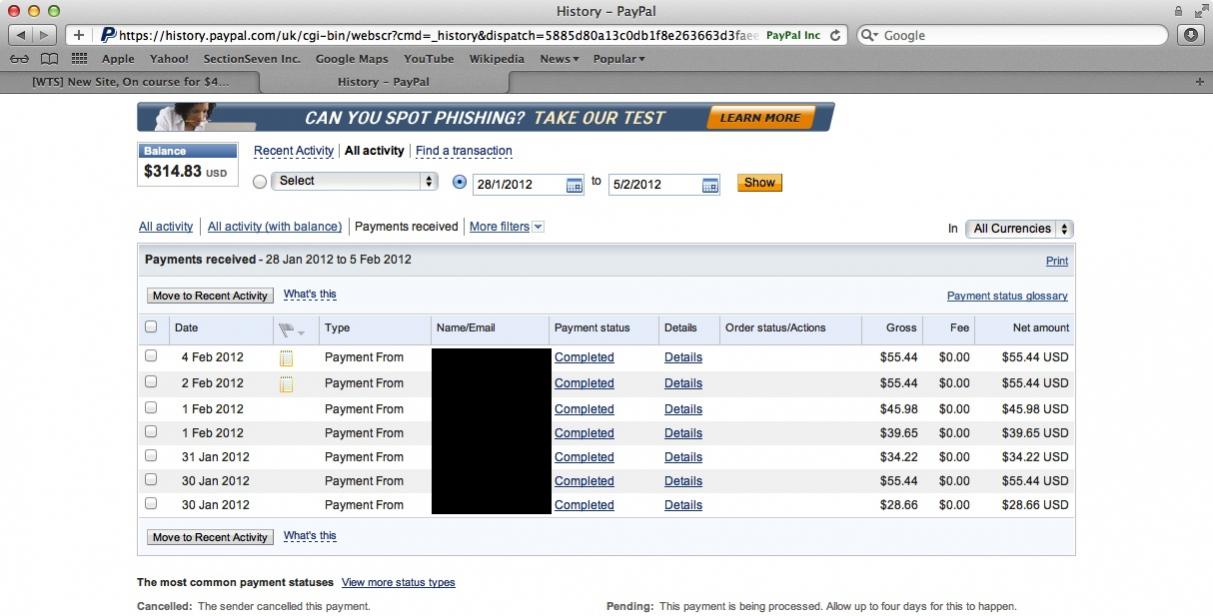1213x616 pixels.
Task: Click the PayPal site icon in the address bar
Action: tap(108, 35)
